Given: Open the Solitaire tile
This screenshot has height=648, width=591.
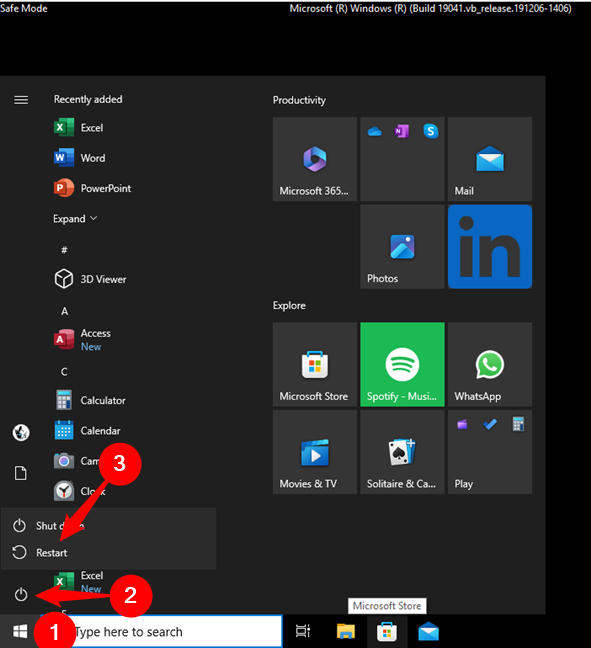Looking at the screenshot, I should point(402,452).
